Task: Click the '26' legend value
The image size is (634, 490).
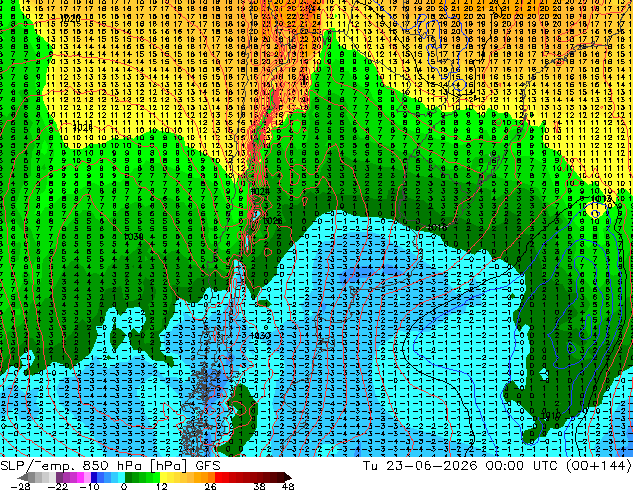Action: (x=210, y=486)
